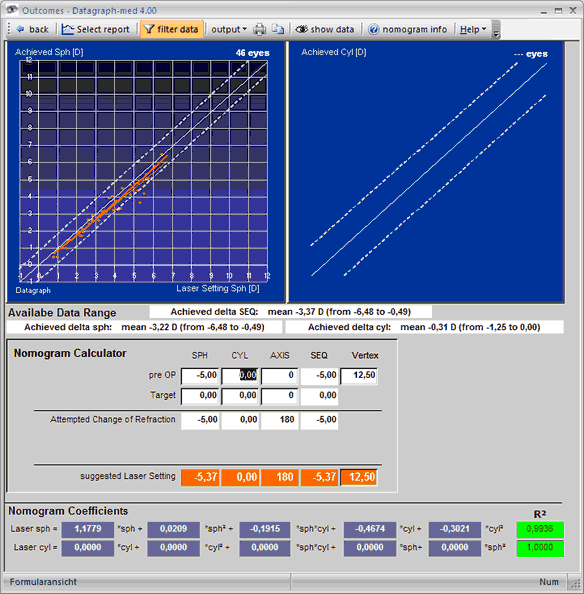
Task: Select the pre OP CYL input field
Action: coord(240,376)
